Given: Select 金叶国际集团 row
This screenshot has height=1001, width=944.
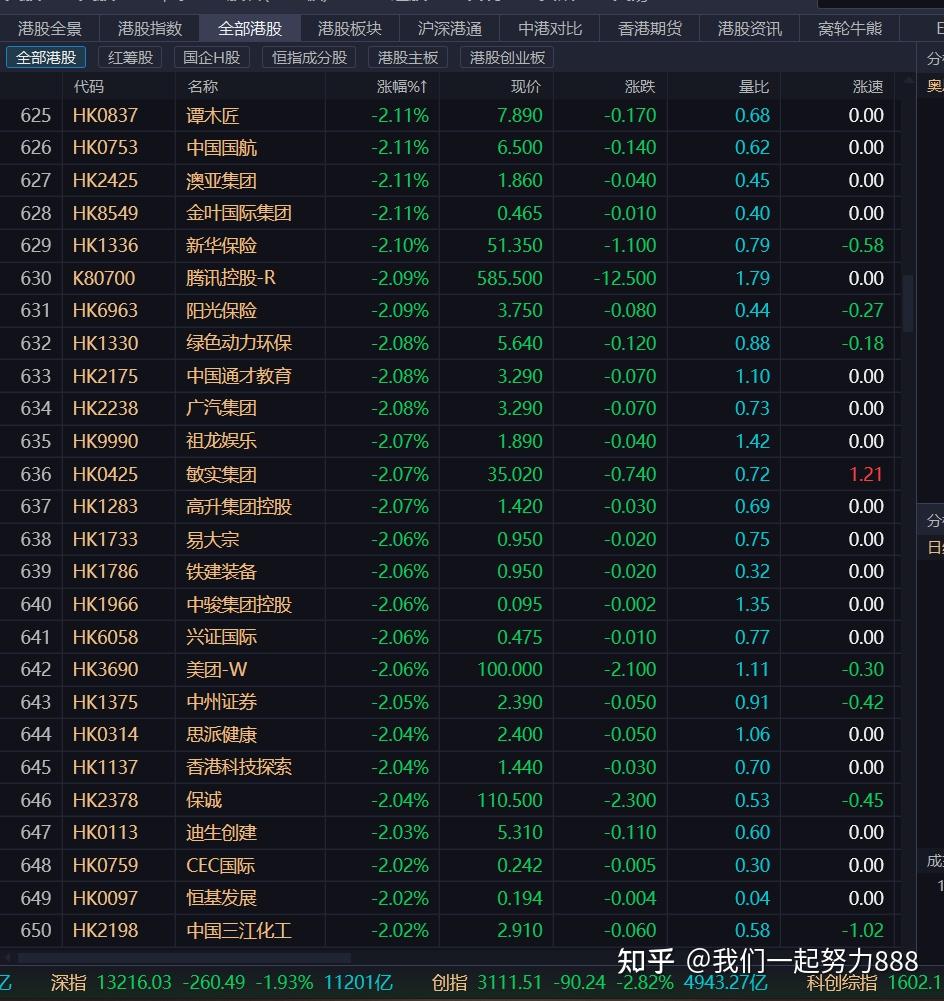Looking at the screenshot, I should (450, 213).
